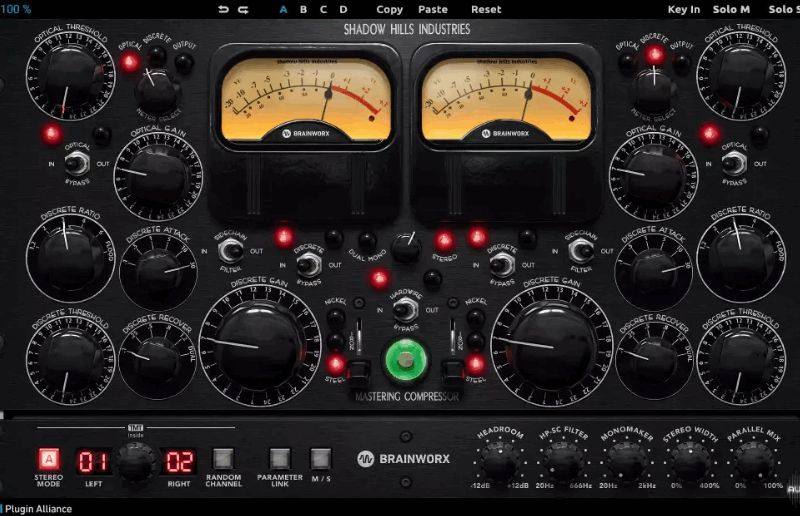The height and width of the screenshot is (516, 800).
Task: Toggle left Discrete bypass switch
Action: [x=309, y=265]
